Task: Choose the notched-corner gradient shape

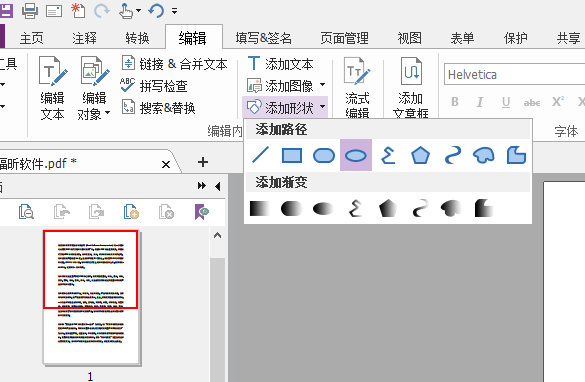Action: click(x=484, y=209)
